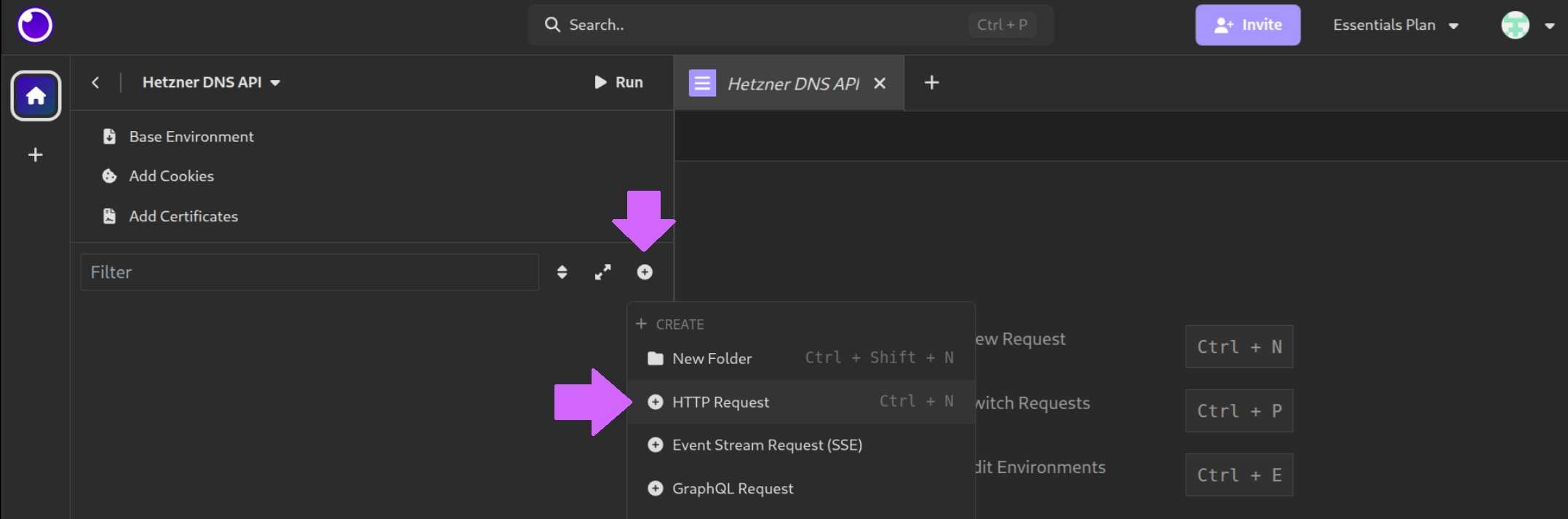This screenshot has height=519, width=1568.
Task: Click the back chevron beside Hetzner DNS API
Action: [95, 82]
